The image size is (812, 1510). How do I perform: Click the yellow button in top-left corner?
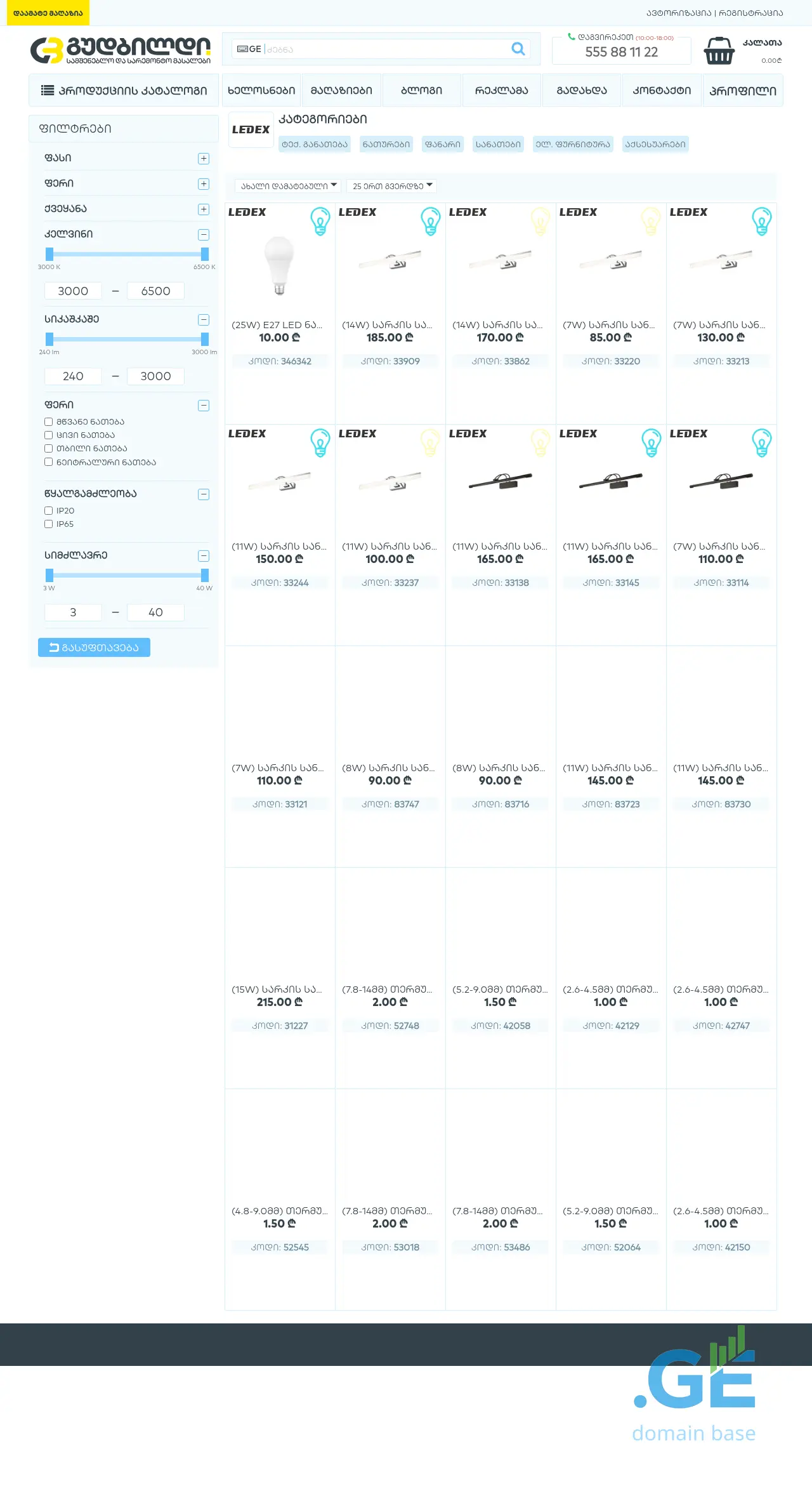coord(48,13)
